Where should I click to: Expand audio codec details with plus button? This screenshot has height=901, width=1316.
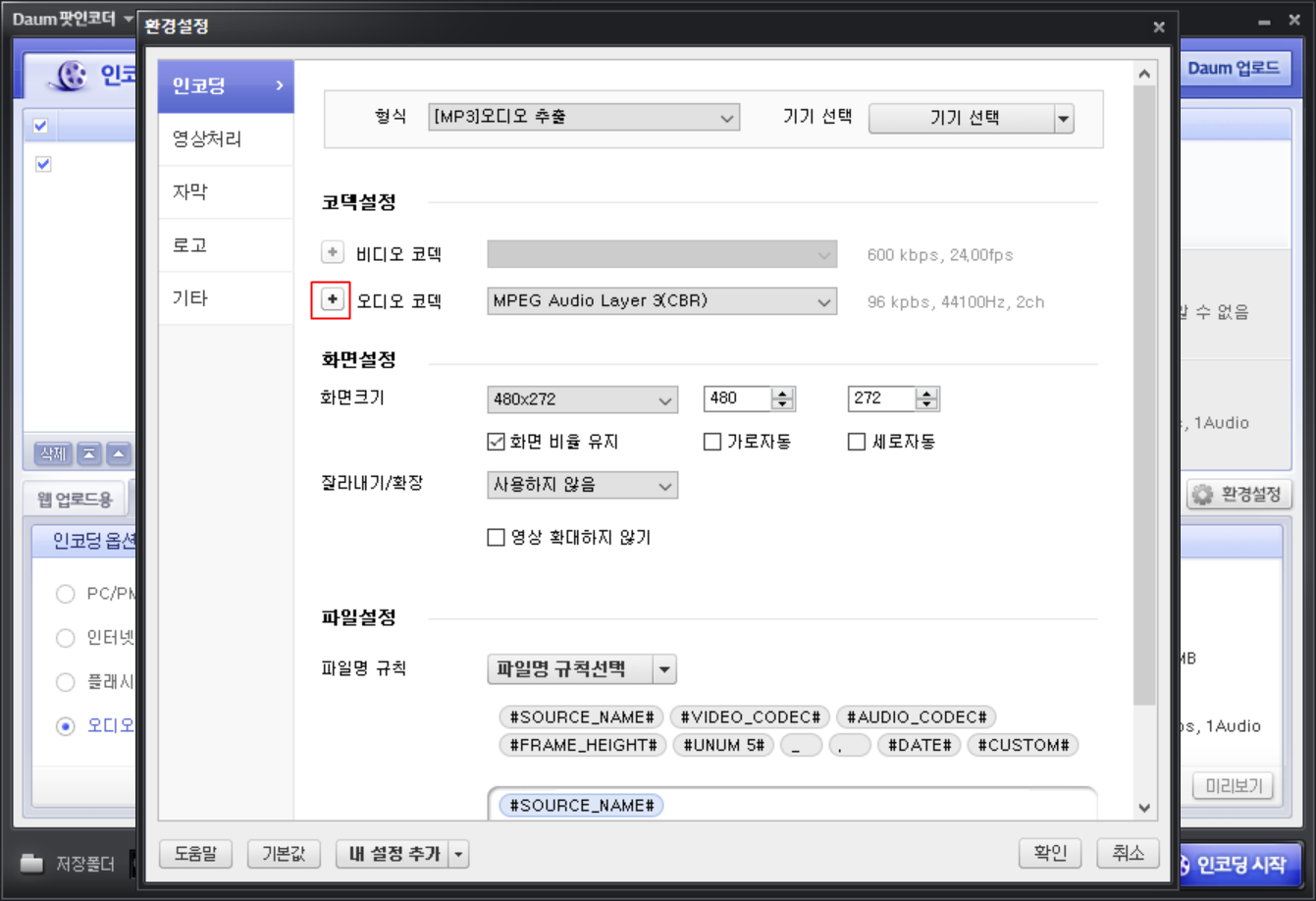tap(332, 299)
